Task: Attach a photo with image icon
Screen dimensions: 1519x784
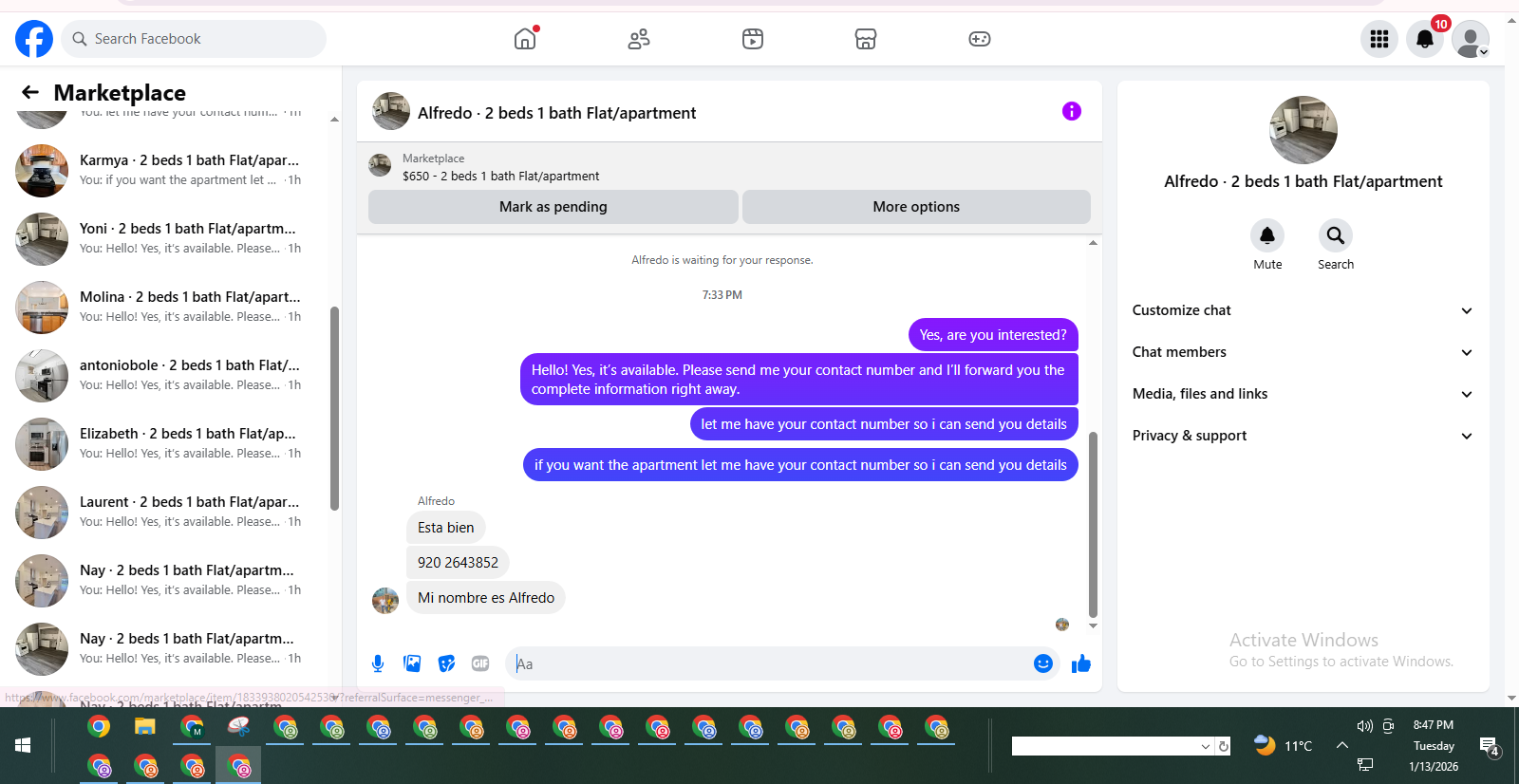Action: coord(412,663)
